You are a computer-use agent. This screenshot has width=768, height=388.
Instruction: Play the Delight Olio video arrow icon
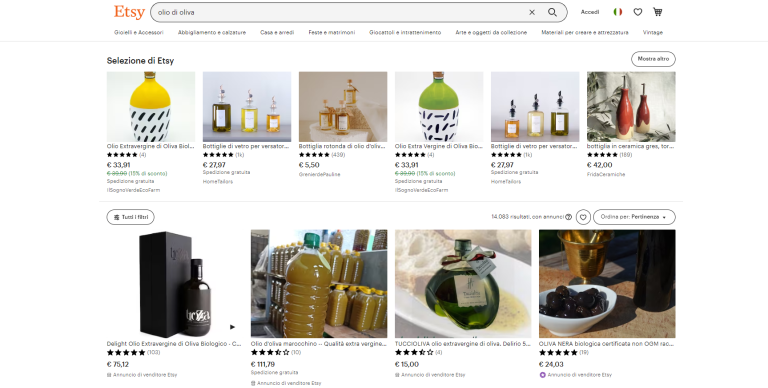tap(232, 327)
